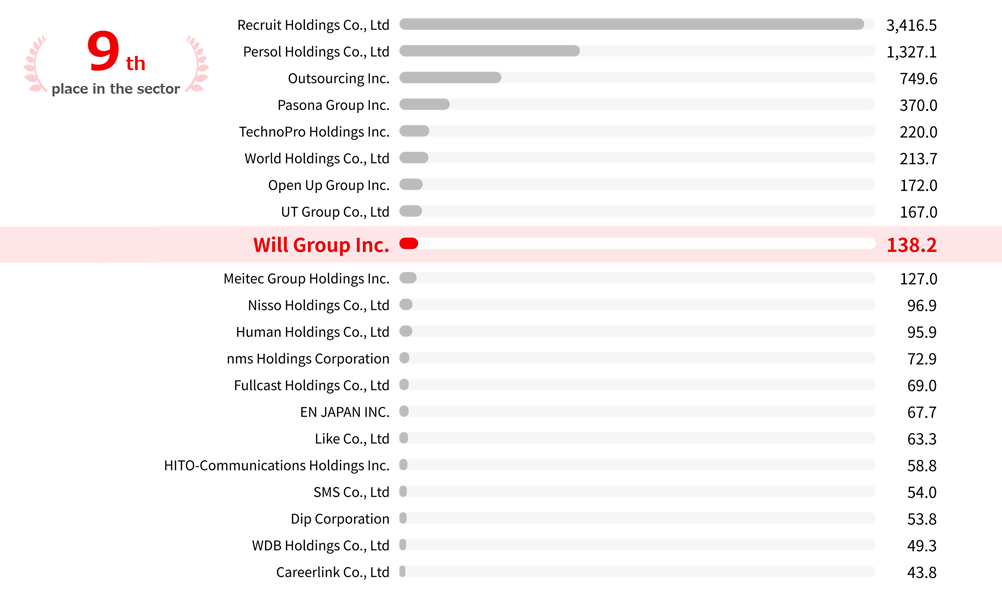Click the Persol Holdings gray bar
This screenshot has height=596, width=1002.
pos(489,51)
